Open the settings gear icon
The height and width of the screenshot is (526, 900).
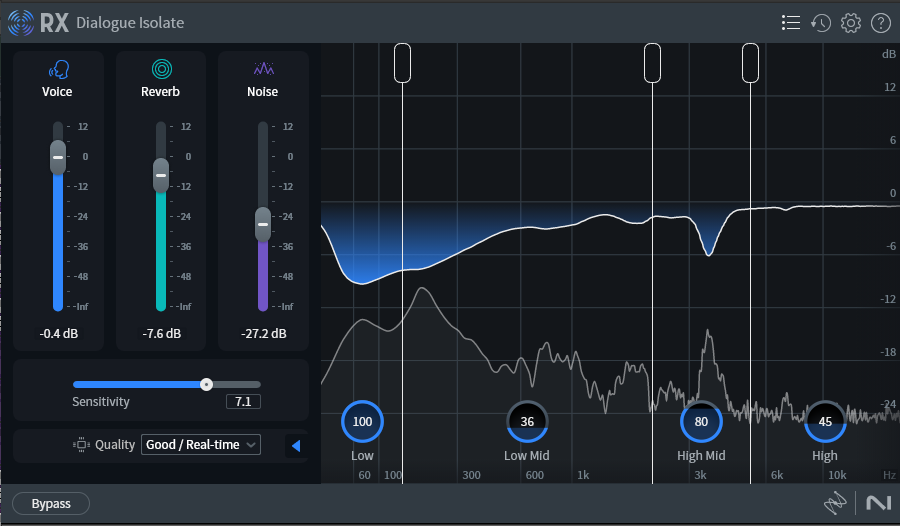coord(851,23)
